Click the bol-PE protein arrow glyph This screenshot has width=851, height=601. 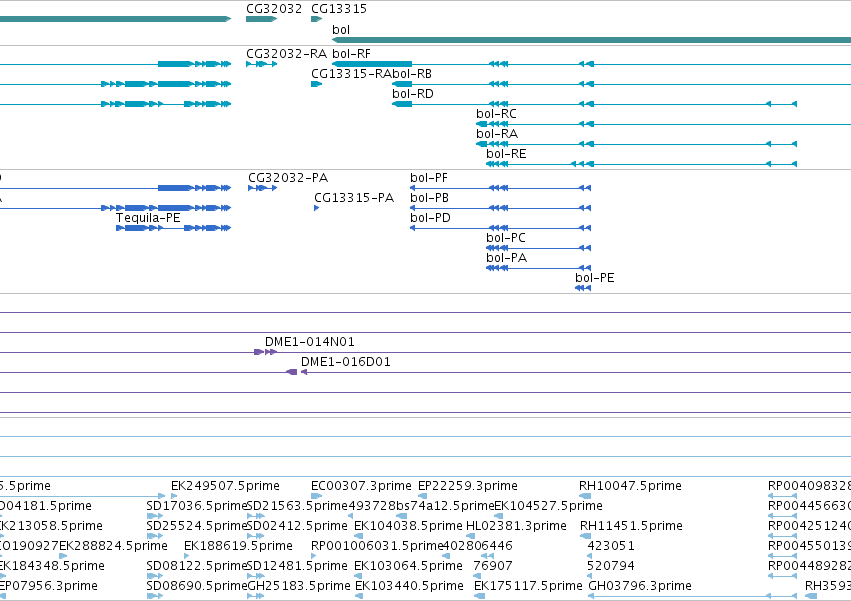583,288
